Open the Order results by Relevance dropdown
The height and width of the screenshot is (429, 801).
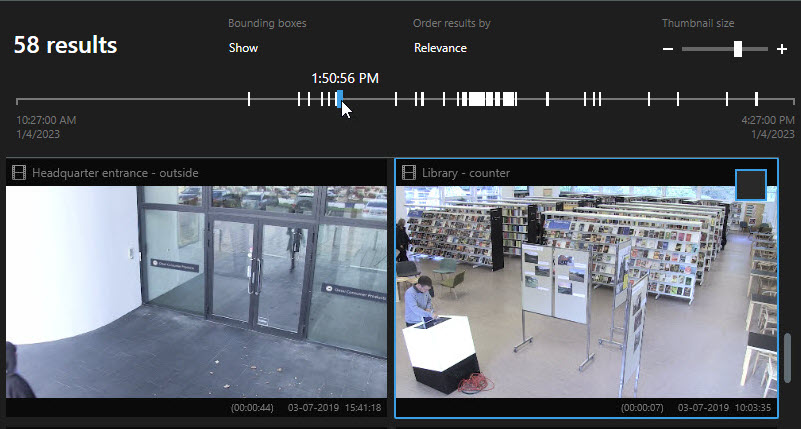[440, 47]
